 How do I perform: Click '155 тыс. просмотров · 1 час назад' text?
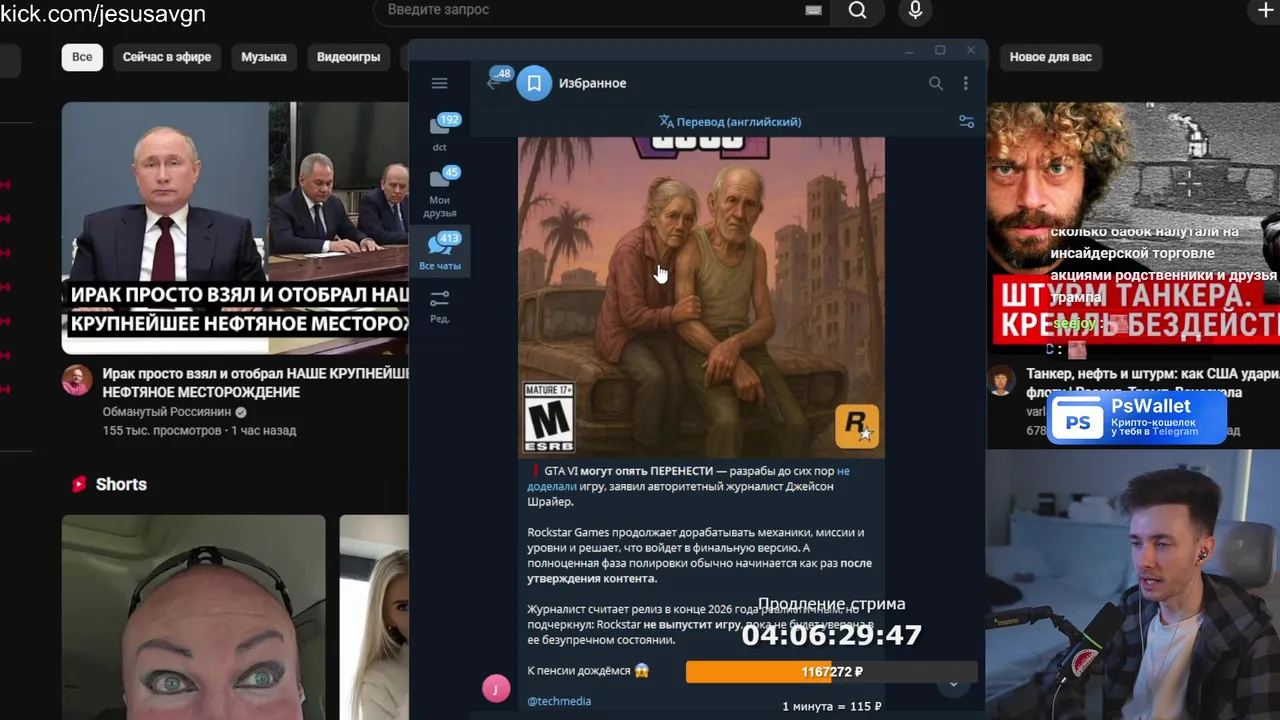(199, 431)
